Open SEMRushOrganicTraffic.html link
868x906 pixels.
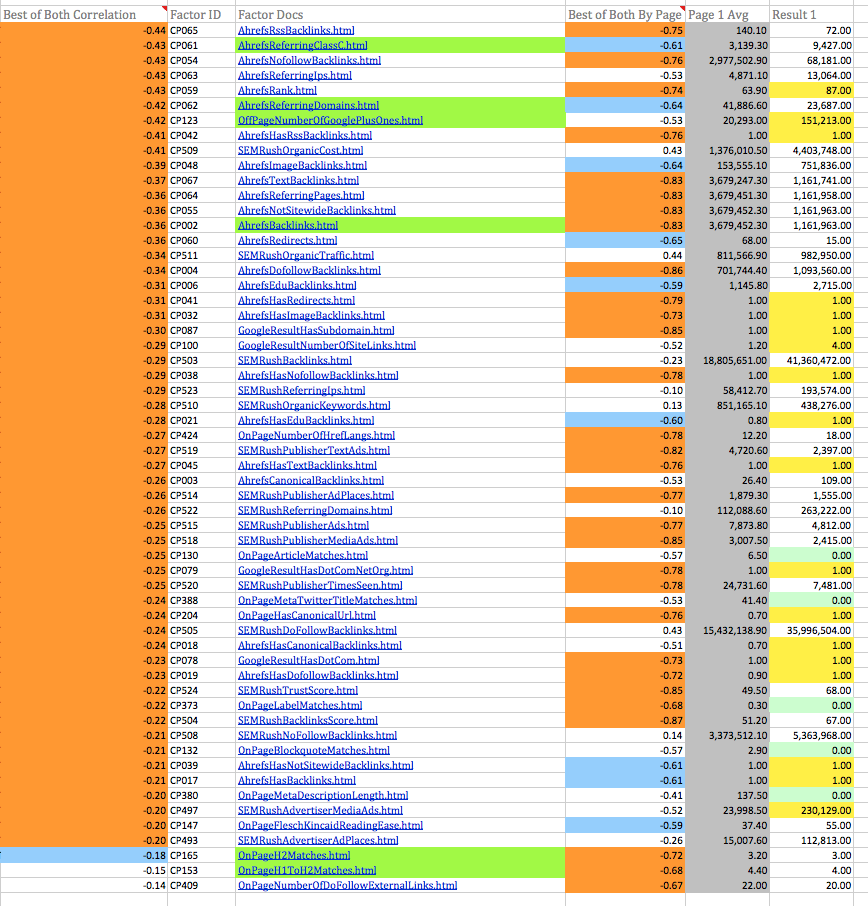pos(306,256)
